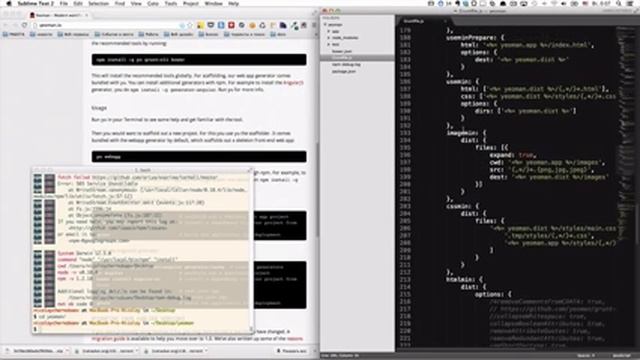Click the show all downloads button
The image size is (640, 360).
click(x=292, y=351)
